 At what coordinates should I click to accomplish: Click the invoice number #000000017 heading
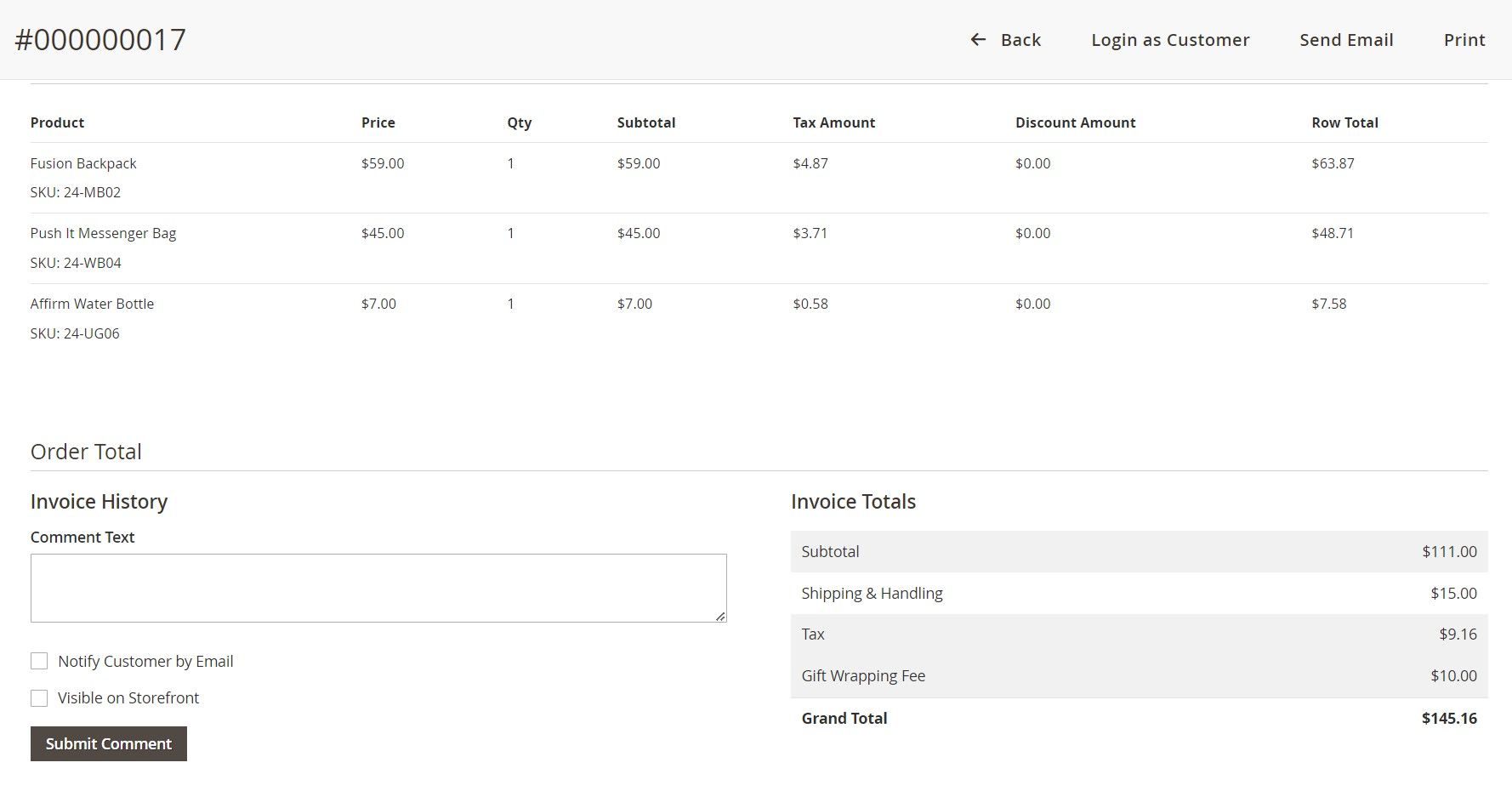click(x=100, y=40)
